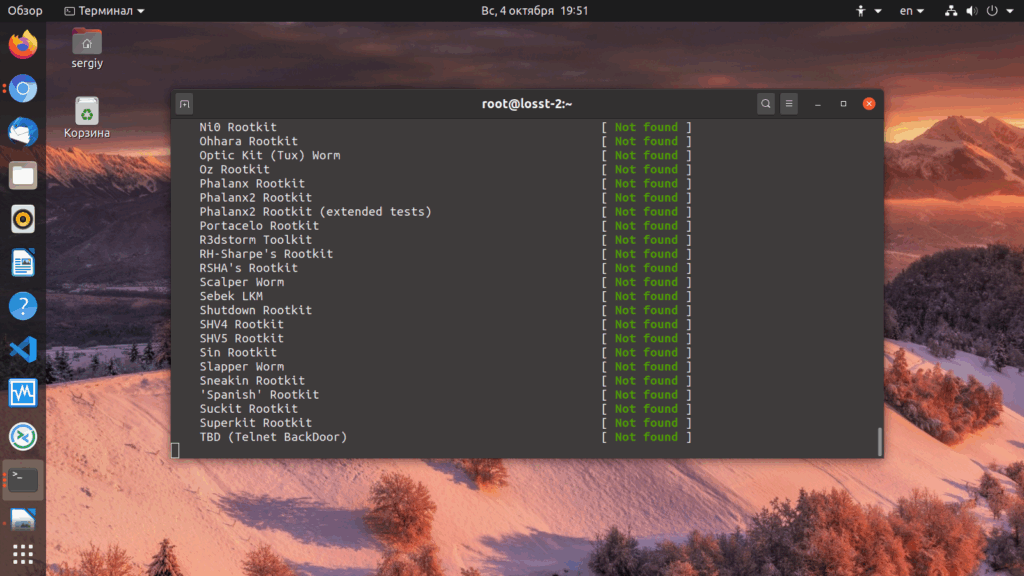Click Not found status beside Sebek LKM

click(x=646, y=296)
